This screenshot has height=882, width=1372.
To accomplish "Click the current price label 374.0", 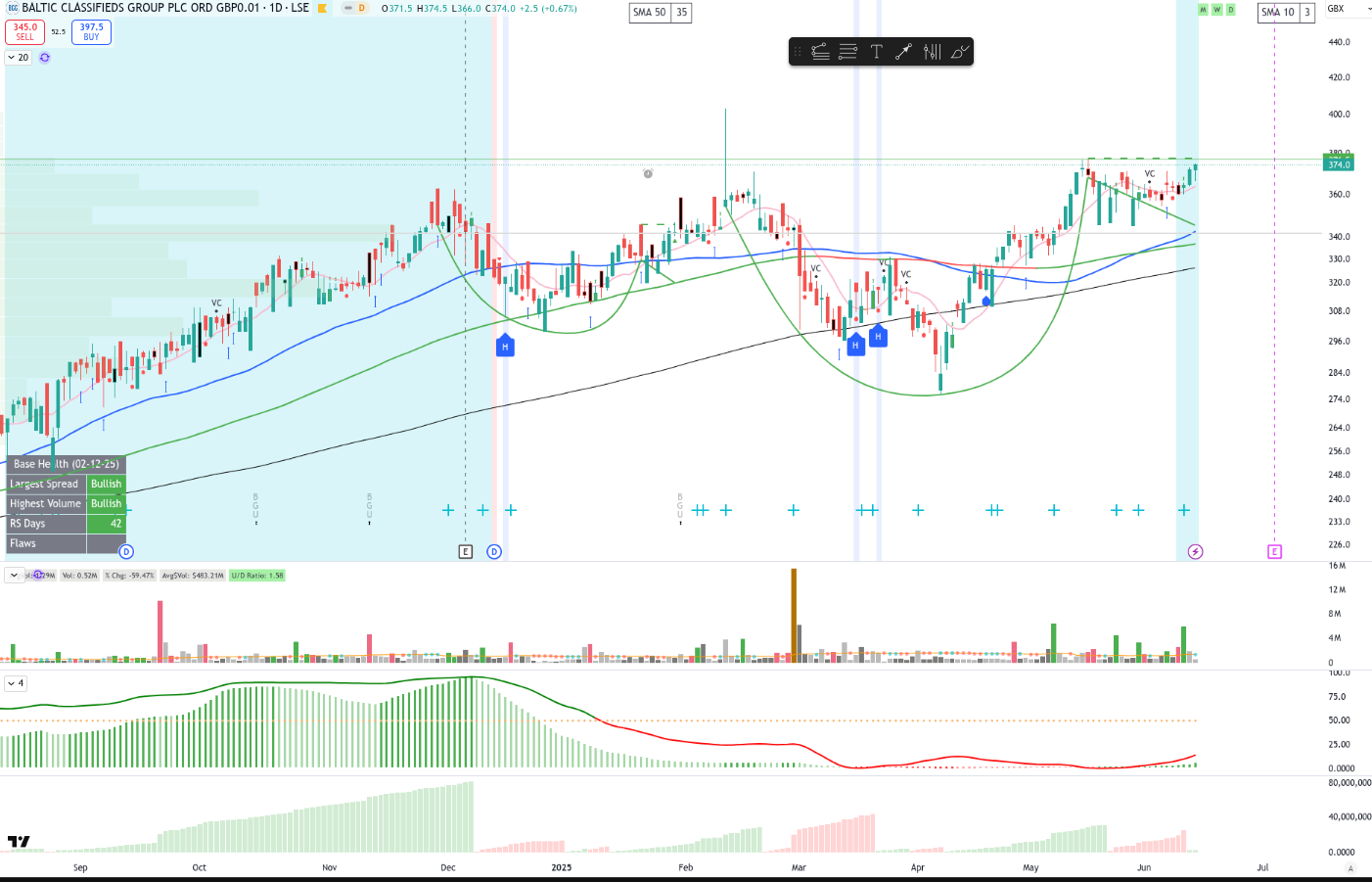I will tap(1339, 164).
